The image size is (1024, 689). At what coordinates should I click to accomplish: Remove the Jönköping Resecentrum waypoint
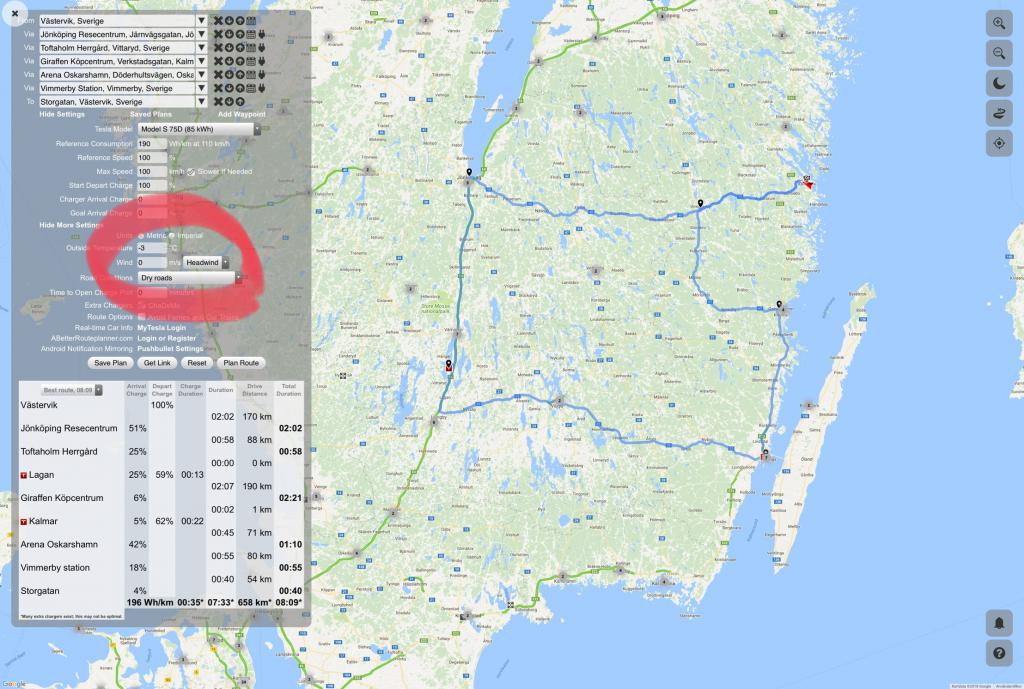[218, 34]
